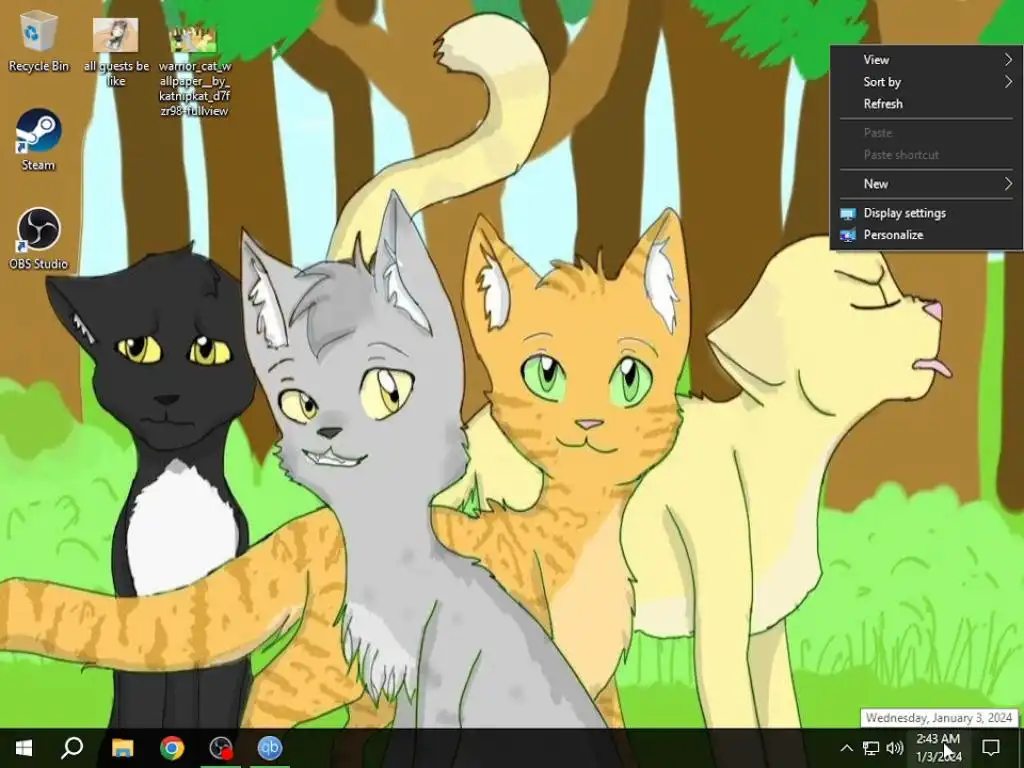
Task: Select the Steam desktop shortcut
Action: coord(38,140)
